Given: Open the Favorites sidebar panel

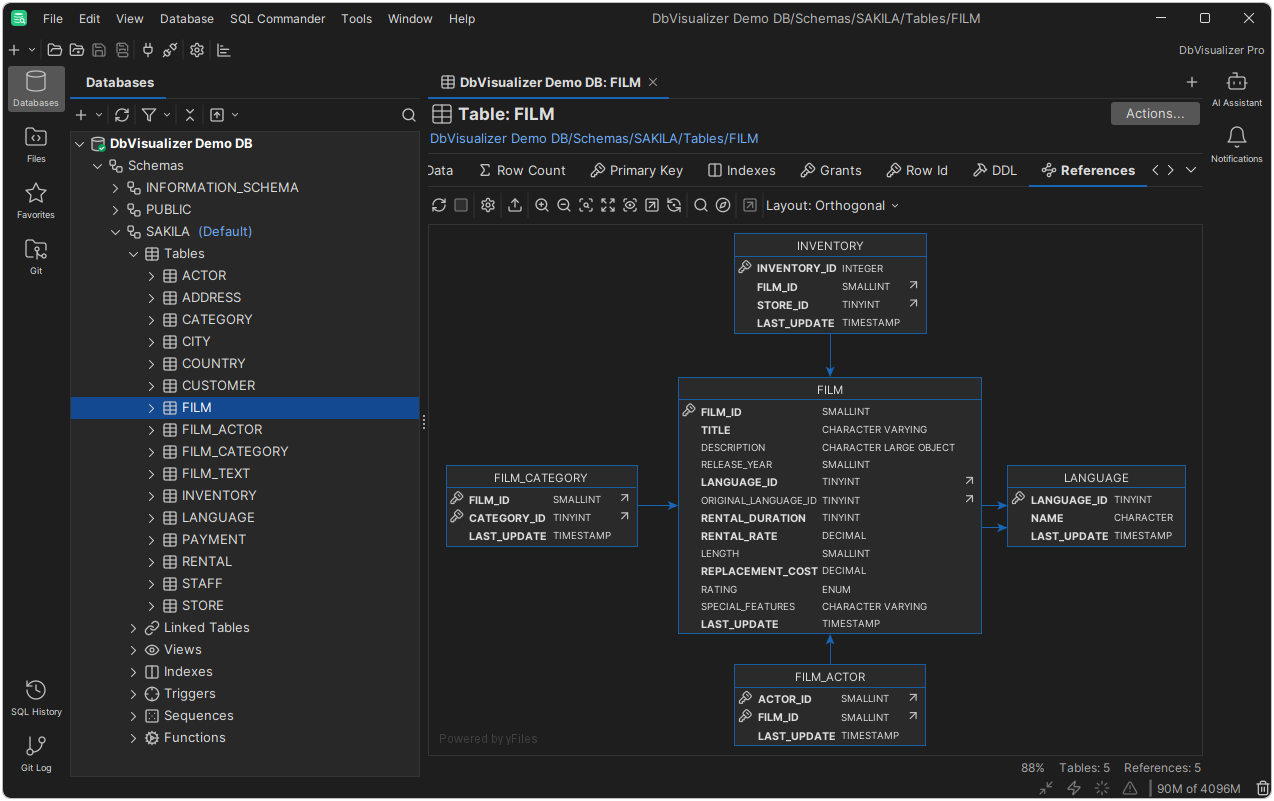Looking at the screenshot, I should tap(36, 200).
